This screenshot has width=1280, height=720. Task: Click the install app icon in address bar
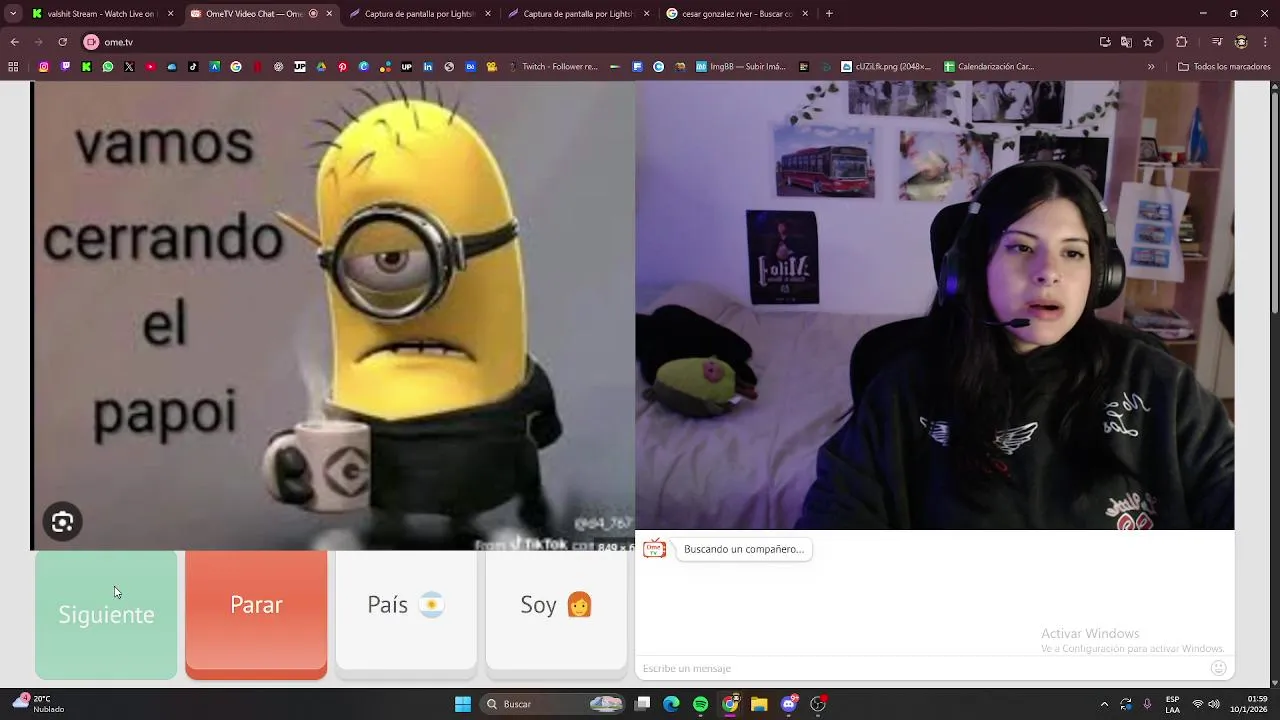point(1105,42)
